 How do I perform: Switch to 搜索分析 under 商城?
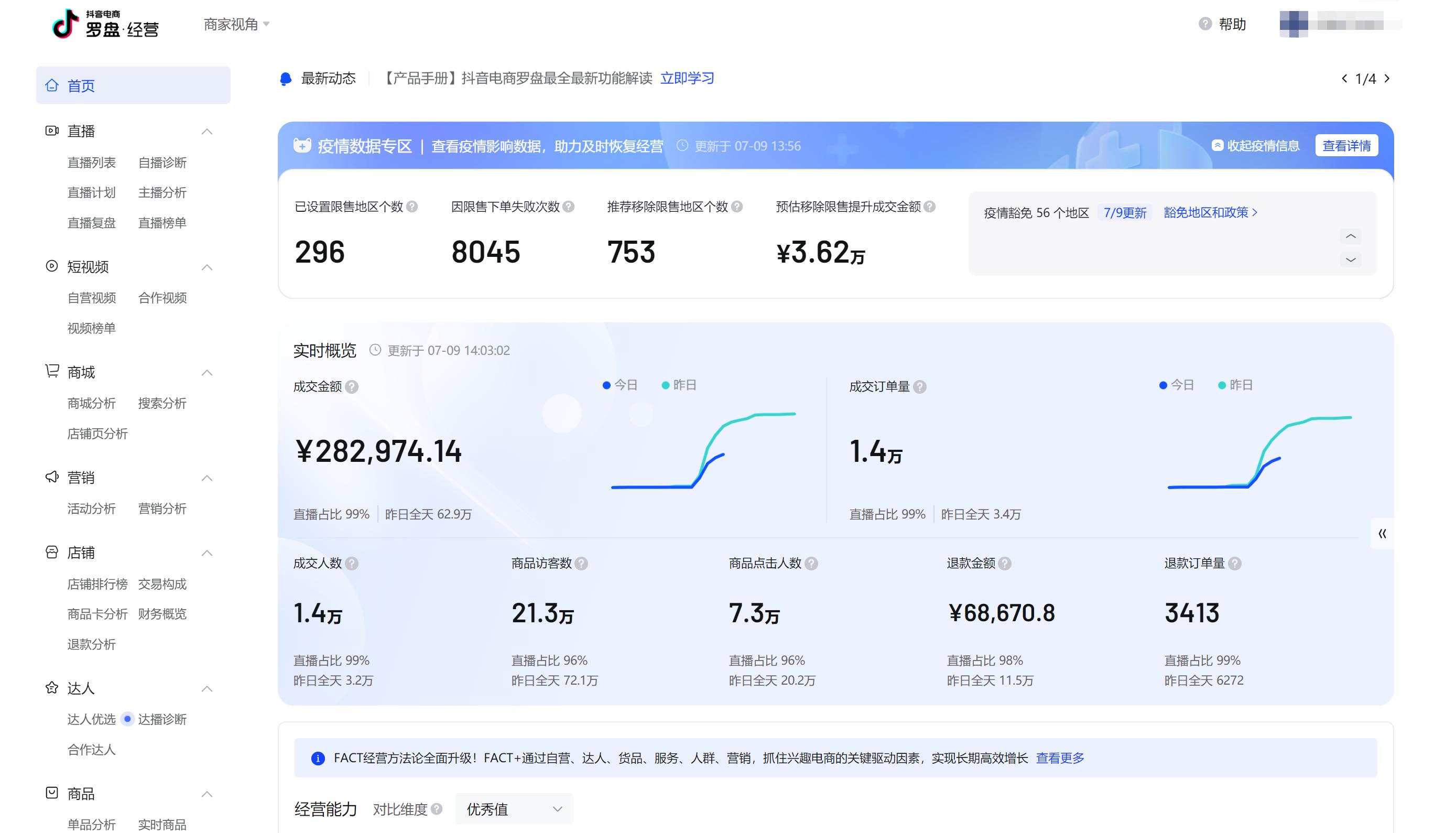pos(162,403)
